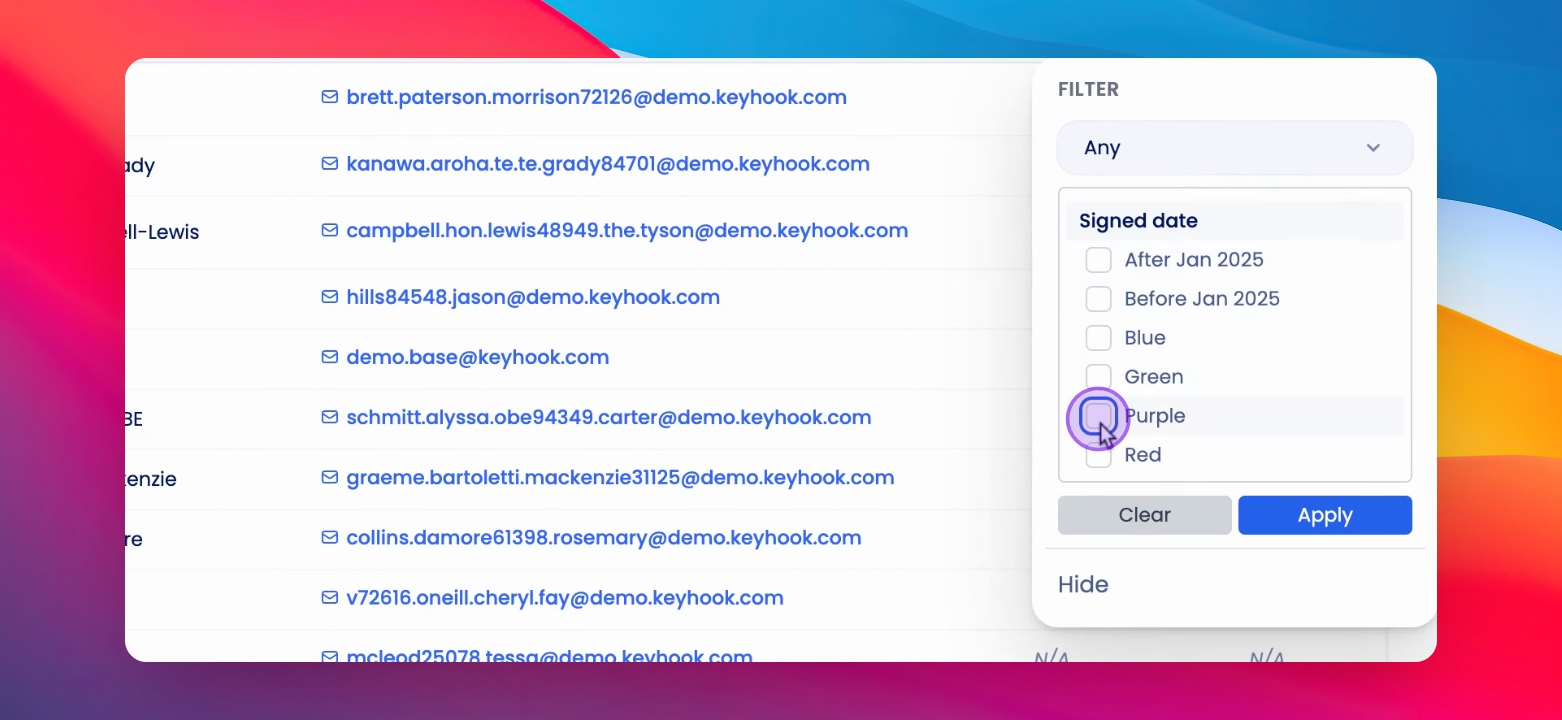Click the FILTER heading label

click(1088, 89)
